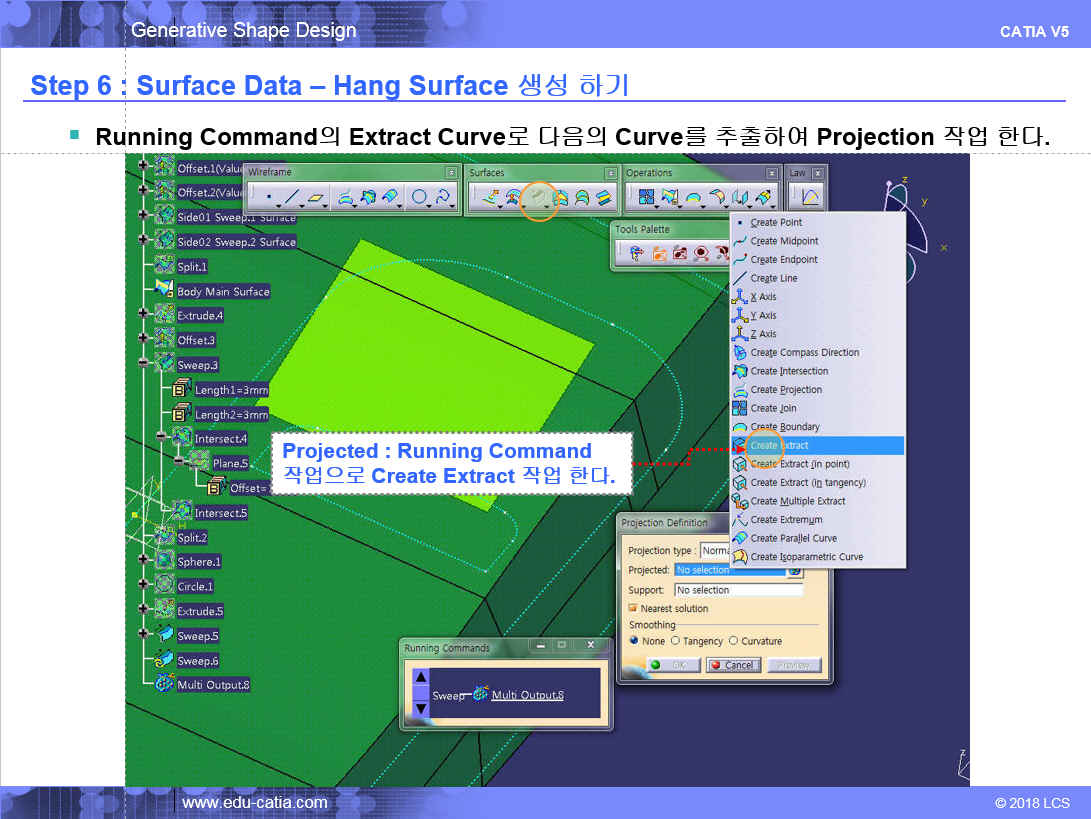Screen dimensions: 1091x819
Task: Choose Create Extract from context menu
Action: coord(780,445)
